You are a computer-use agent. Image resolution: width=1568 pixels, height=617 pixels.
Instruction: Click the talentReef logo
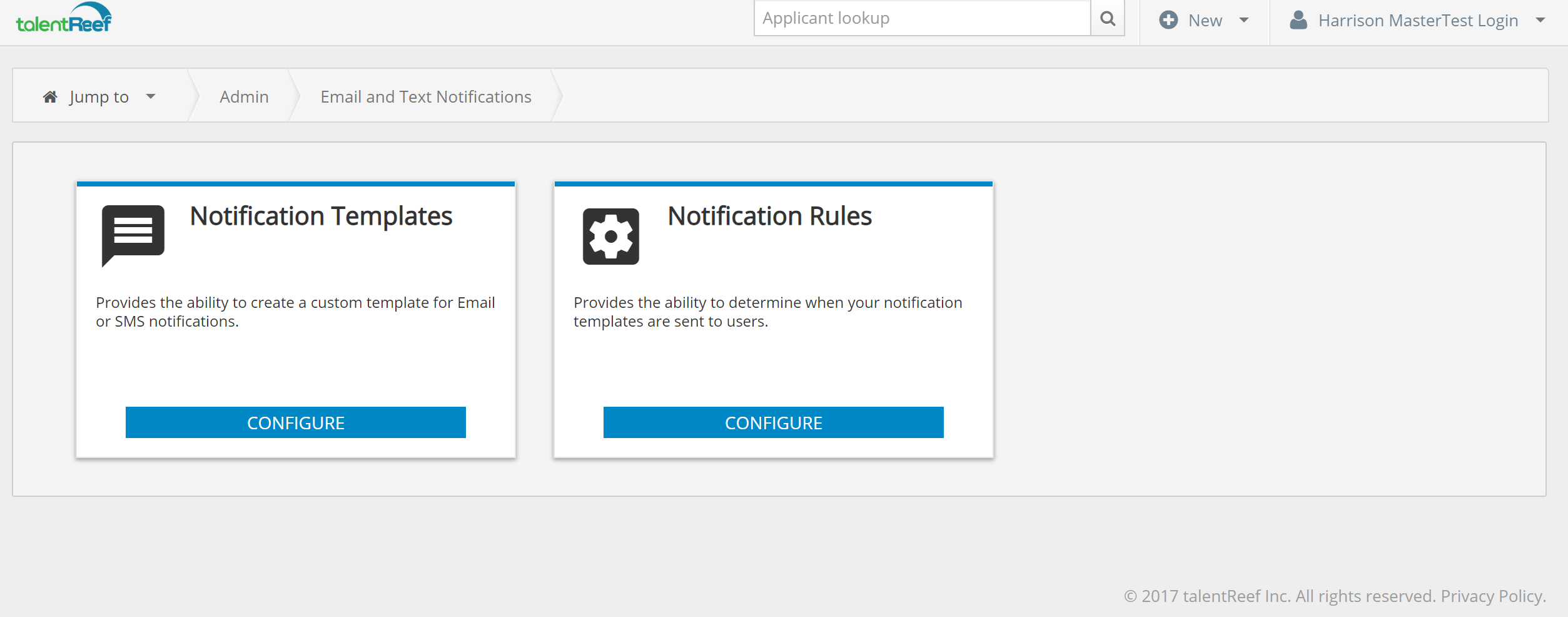coord(64,18)
